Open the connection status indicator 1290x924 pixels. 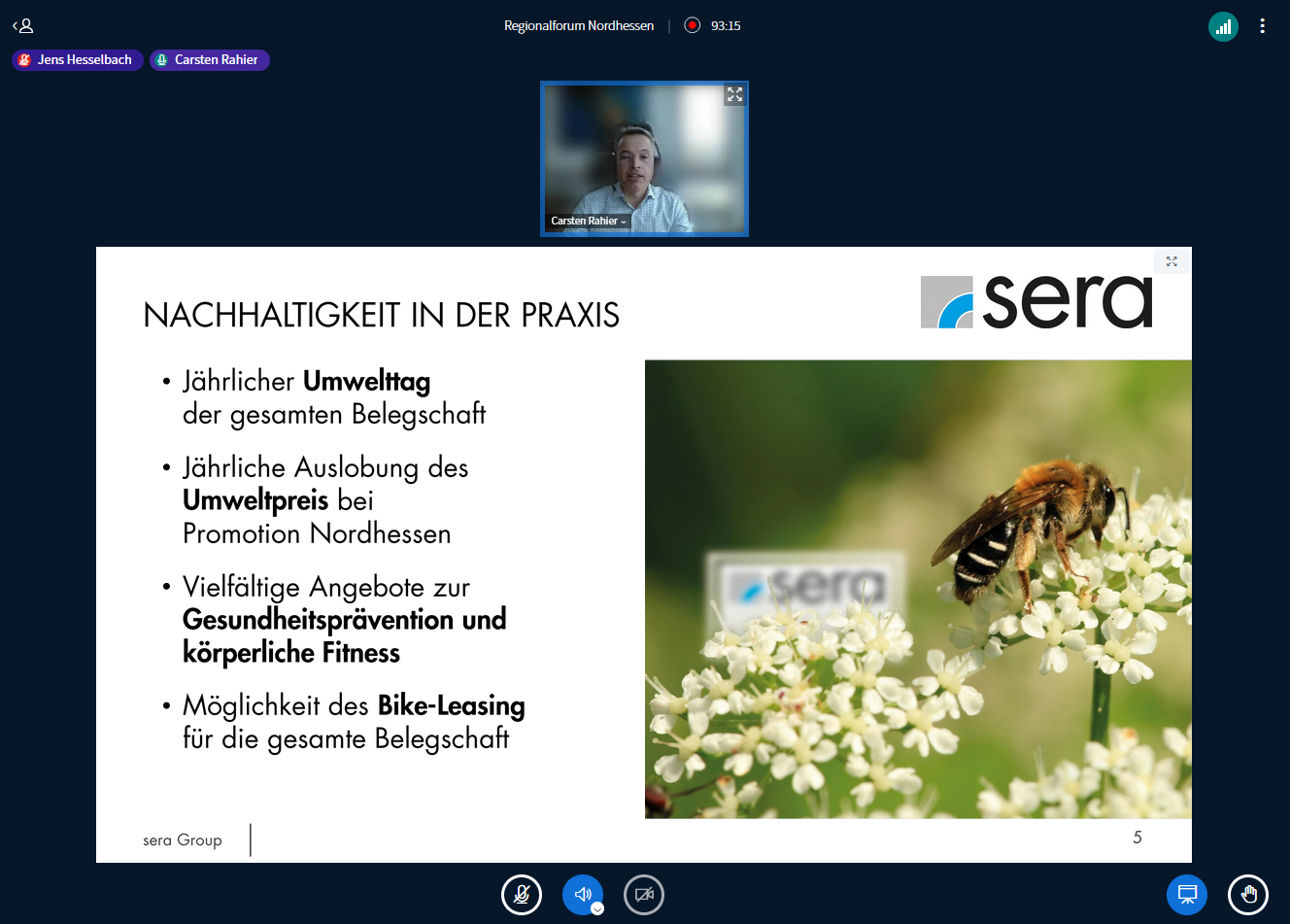pyautogui.click(x=1223, y=26)
